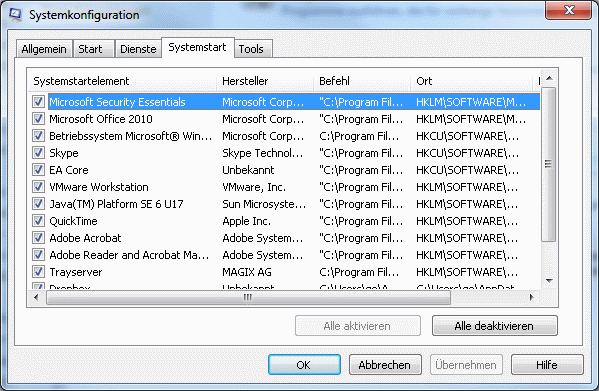This screenshot has height=391, width=599.
Task: Select Java(TM) Platform SE 6 U17 entry
Action: (116, 204)
